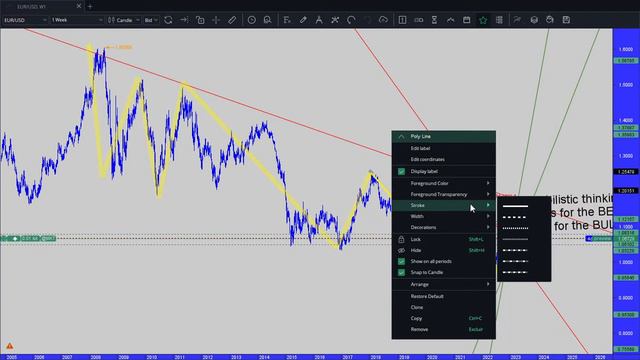
Task: Expand the Width submenu
Action: (444, 216)
